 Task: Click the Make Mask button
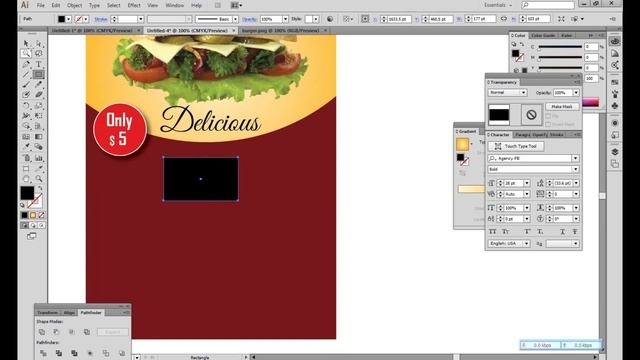[562, 107]
